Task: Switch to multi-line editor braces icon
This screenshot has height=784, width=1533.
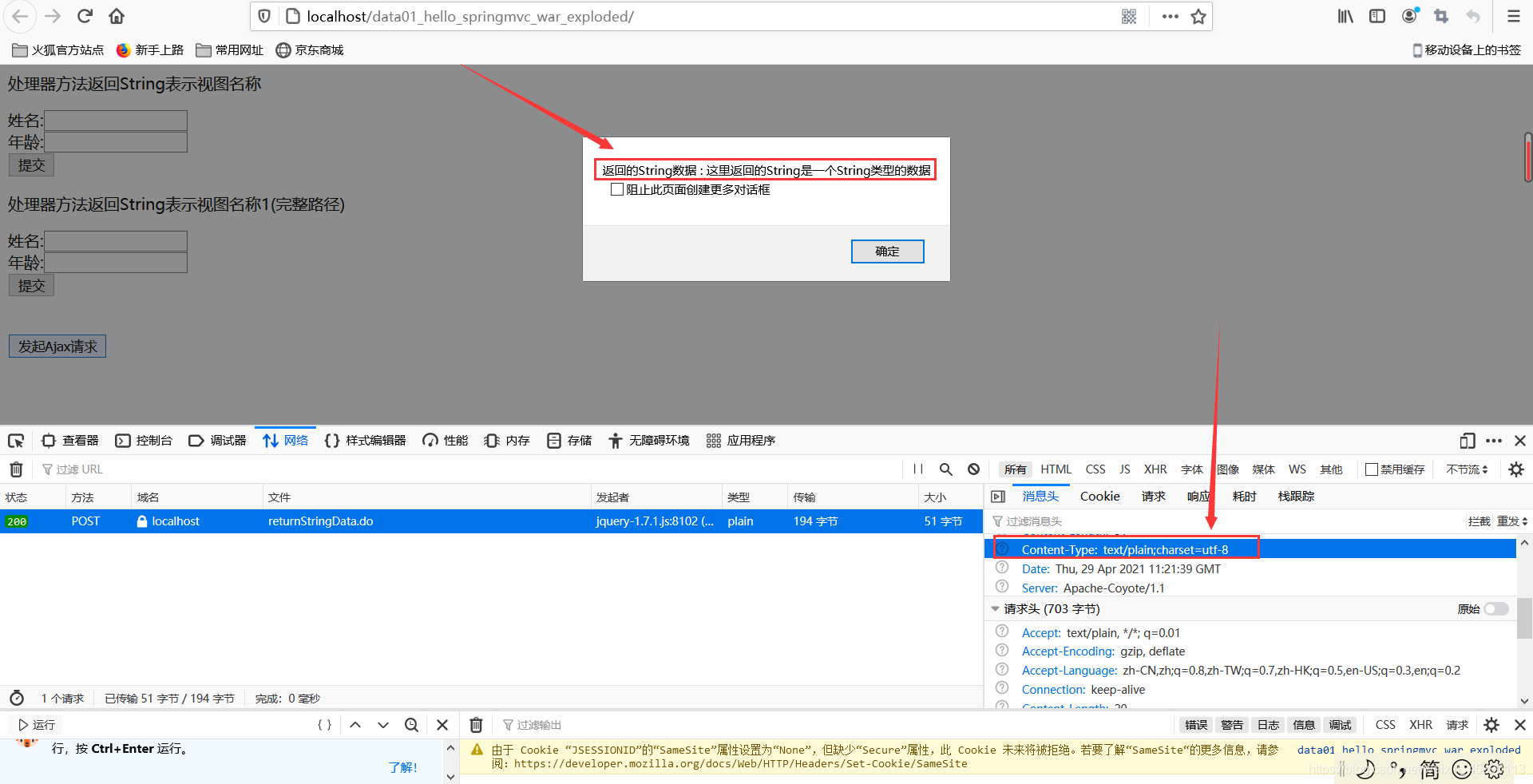Action: 324,725
